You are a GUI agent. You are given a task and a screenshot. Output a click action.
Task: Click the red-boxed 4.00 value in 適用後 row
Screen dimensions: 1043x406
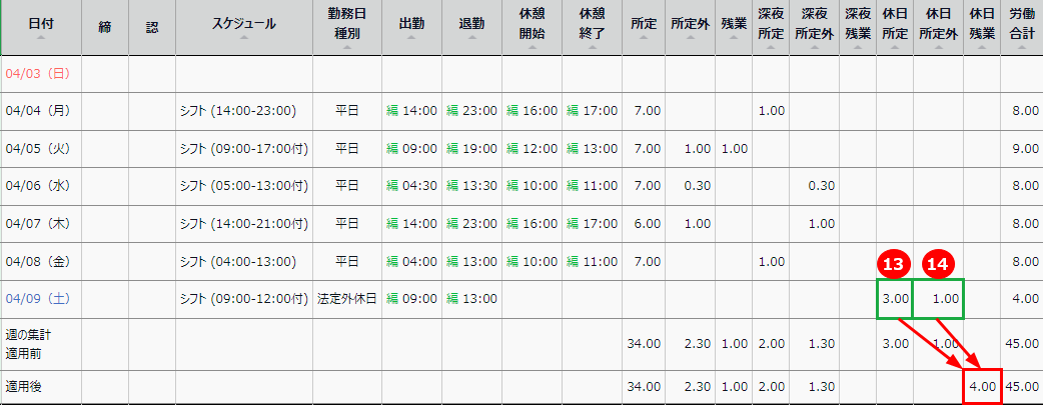tap(982, 386)
